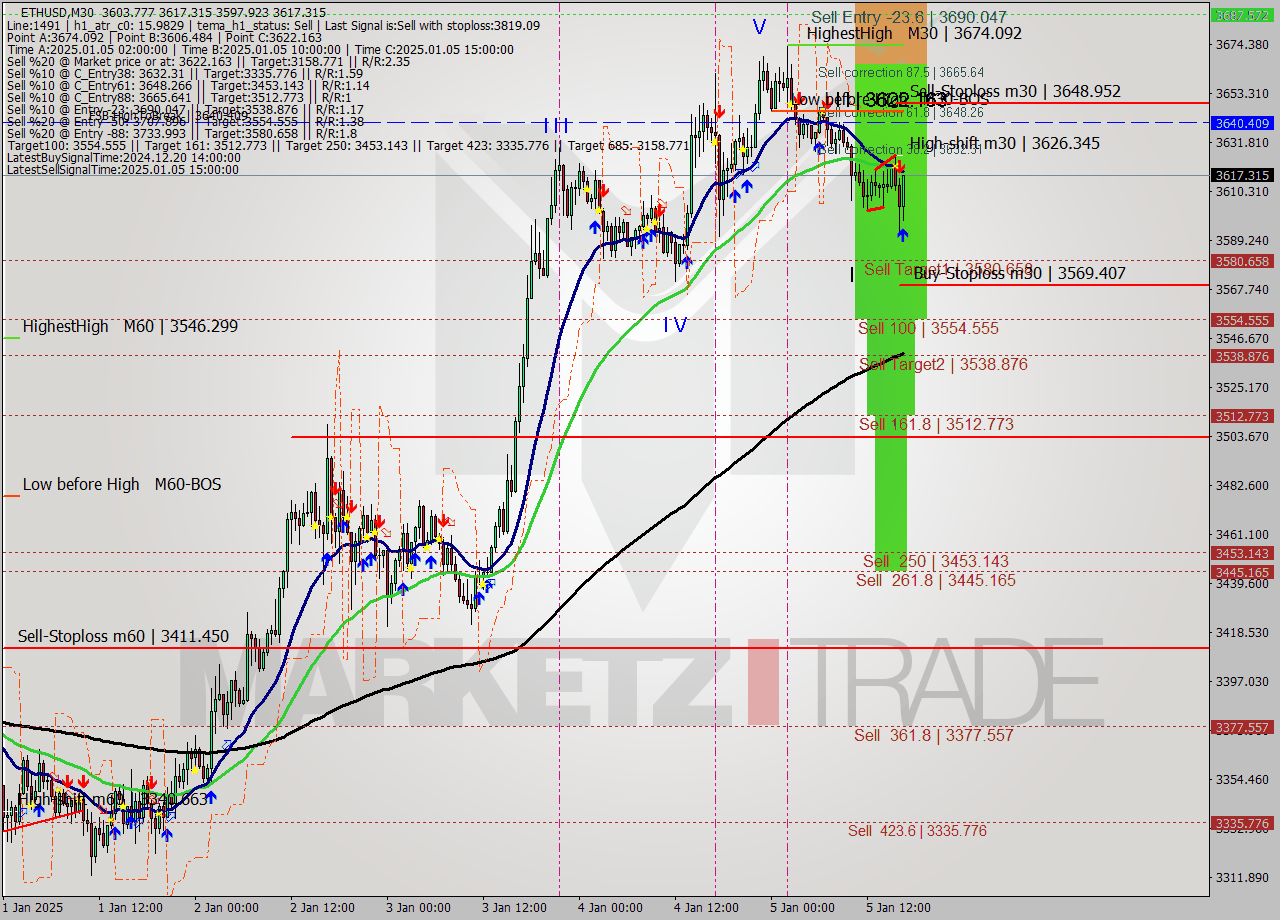
Task: Select the 'HighestHigh M30 | 3674.092' label
Action: [914, 33]
